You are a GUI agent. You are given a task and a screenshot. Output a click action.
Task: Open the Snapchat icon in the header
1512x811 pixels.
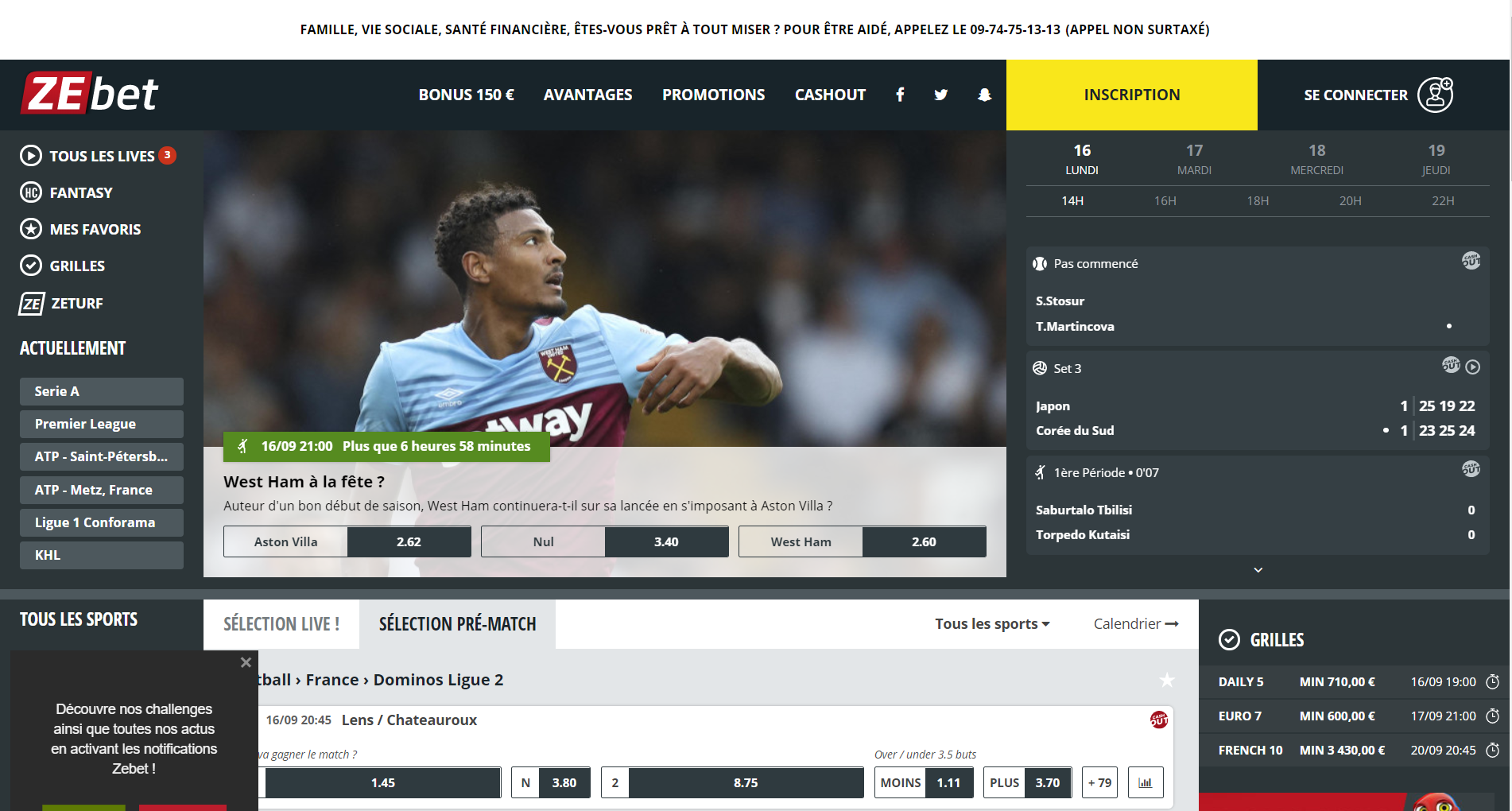[x=984, y=95]
